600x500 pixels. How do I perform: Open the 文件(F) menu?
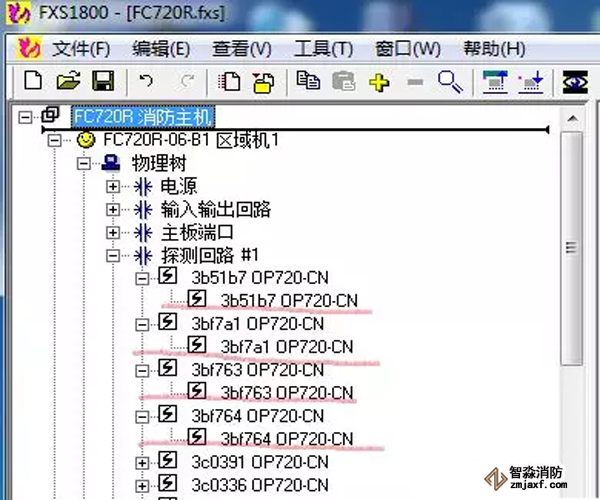80,48
